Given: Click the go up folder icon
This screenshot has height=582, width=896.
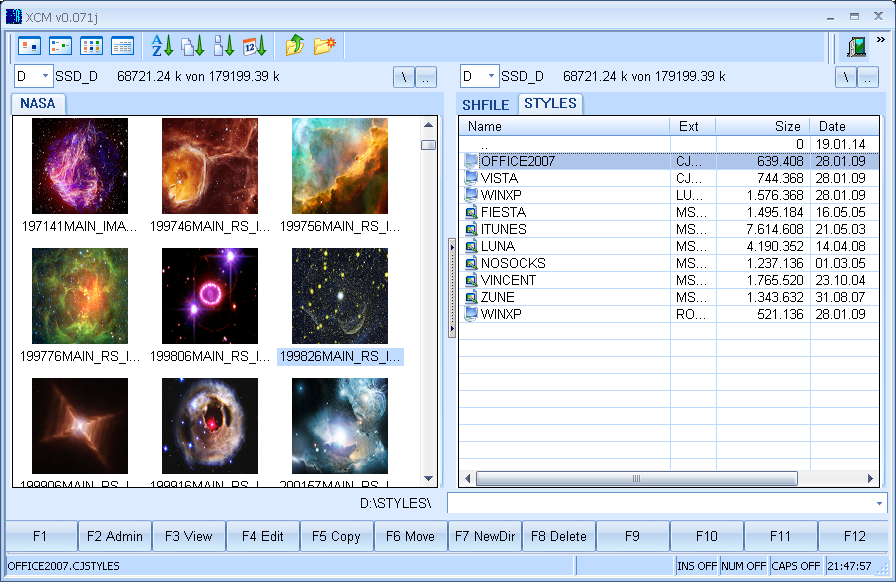Looking at the screenshot, I should tap(295, 45).
